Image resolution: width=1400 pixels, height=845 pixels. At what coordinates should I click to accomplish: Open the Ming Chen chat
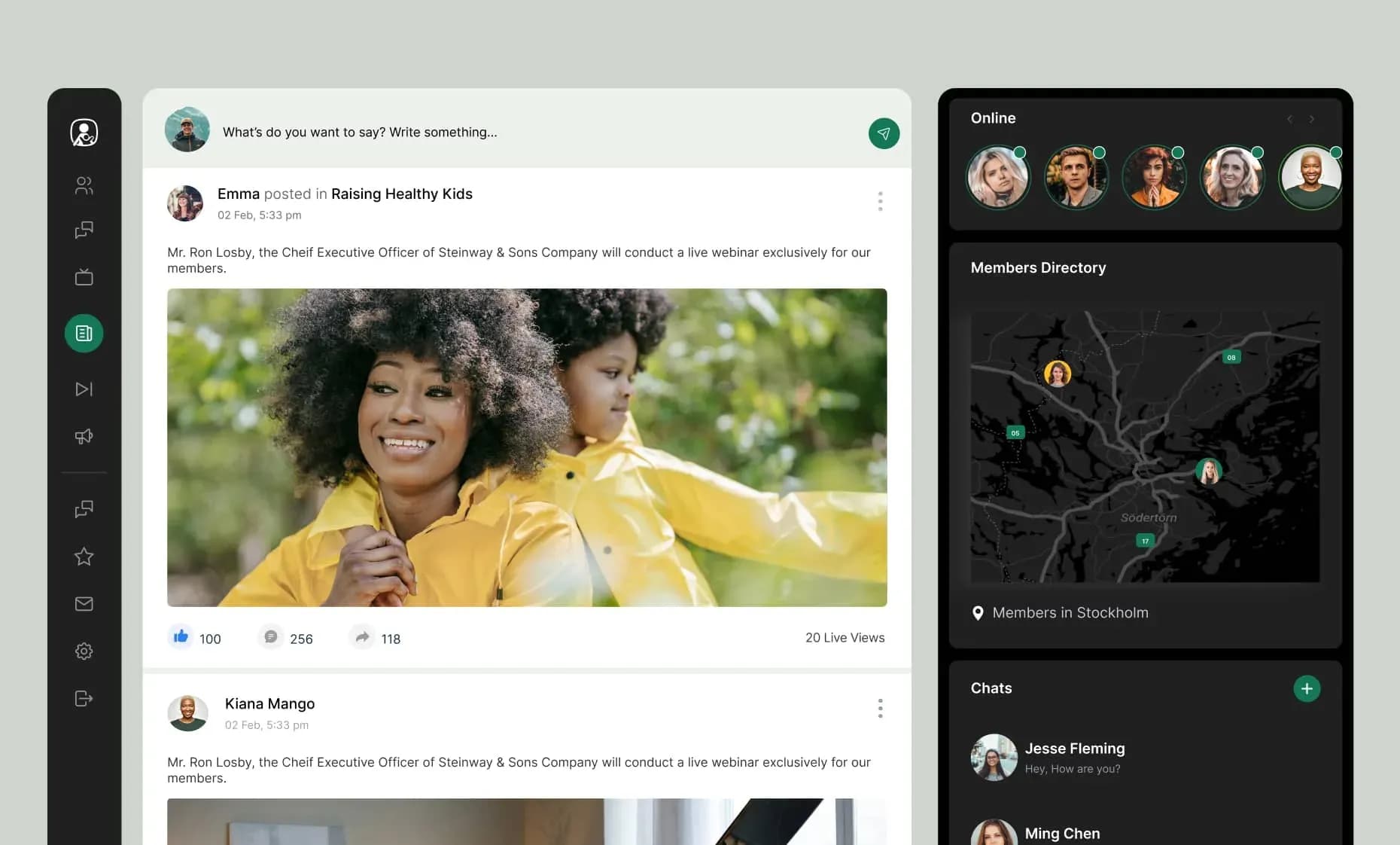(1144, 832)
